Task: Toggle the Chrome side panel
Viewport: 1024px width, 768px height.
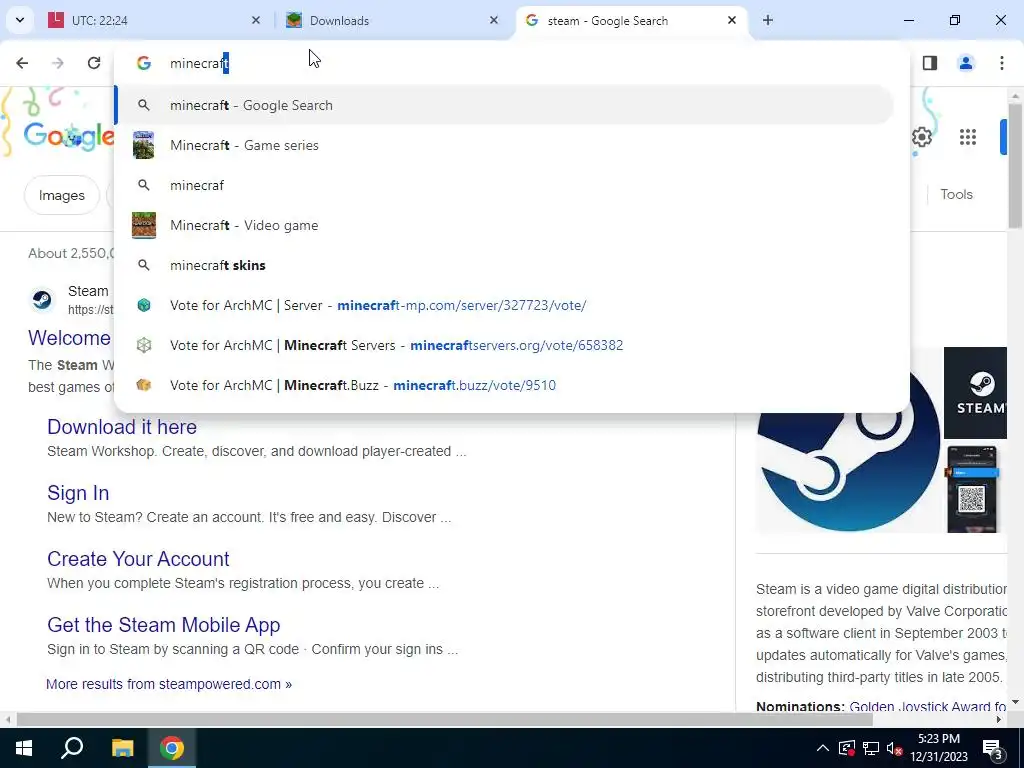Action: point(930,63)
